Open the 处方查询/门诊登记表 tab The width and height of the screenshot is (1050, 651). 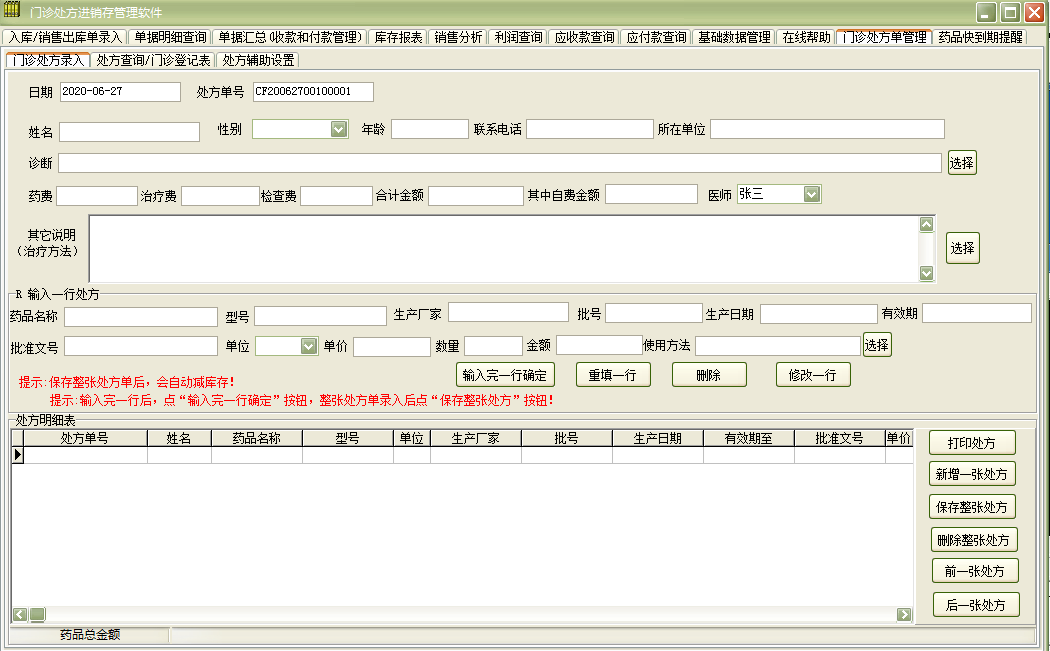(153, 60)
